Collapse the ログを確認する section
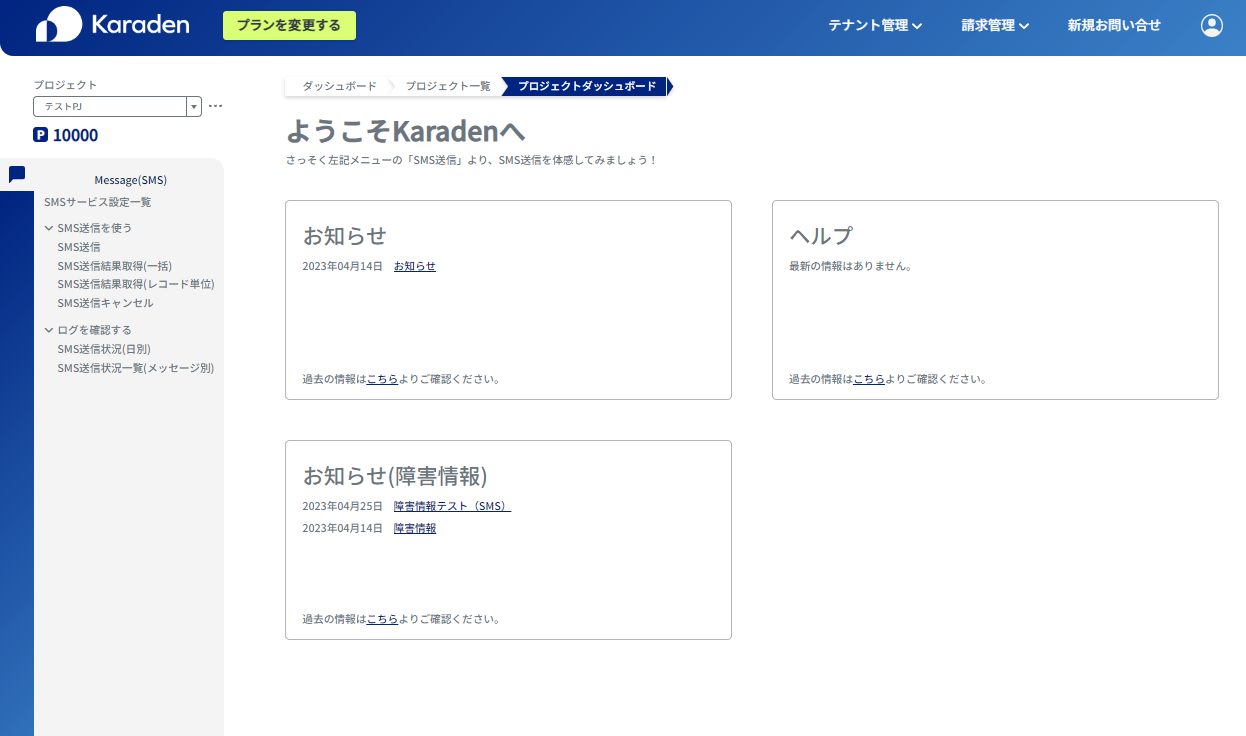This screenshot has height=736, width=1246. click(x=88, y=330)
